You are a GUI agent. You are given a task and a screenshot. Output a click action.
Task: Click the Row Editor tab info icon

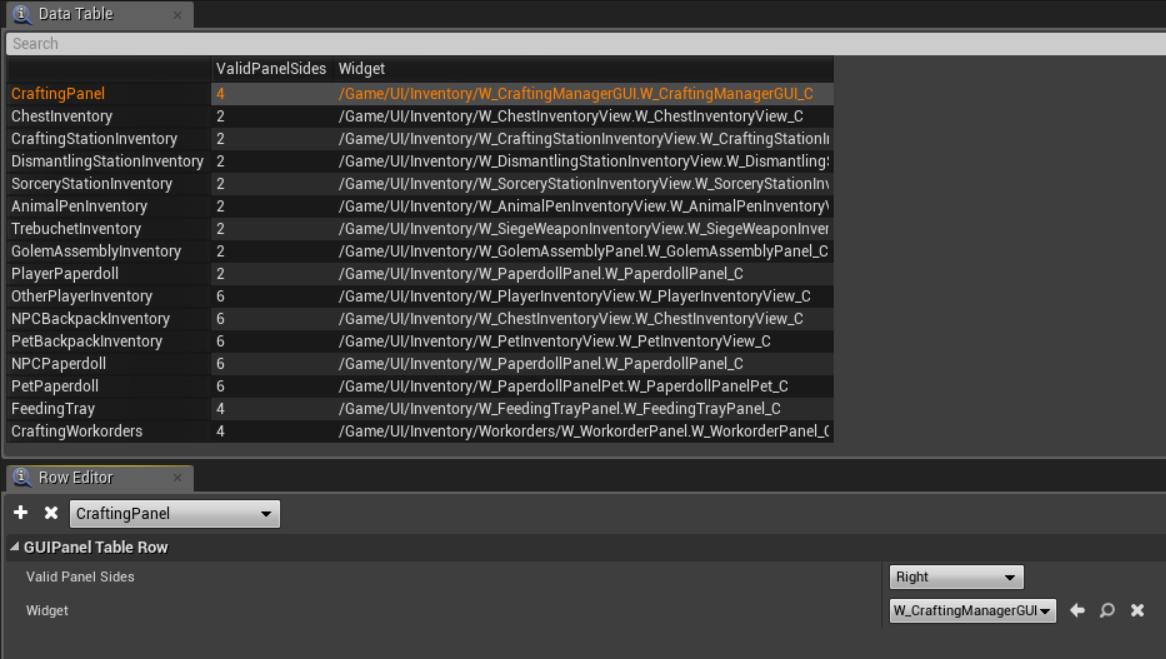point(22,478)
